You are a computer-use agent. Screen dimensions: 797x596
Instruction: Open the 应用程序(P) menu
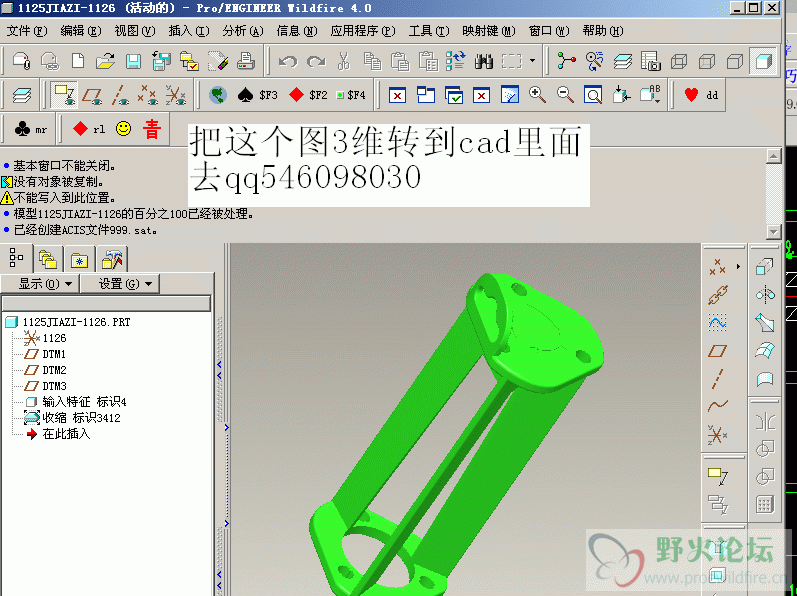point(362,31)
